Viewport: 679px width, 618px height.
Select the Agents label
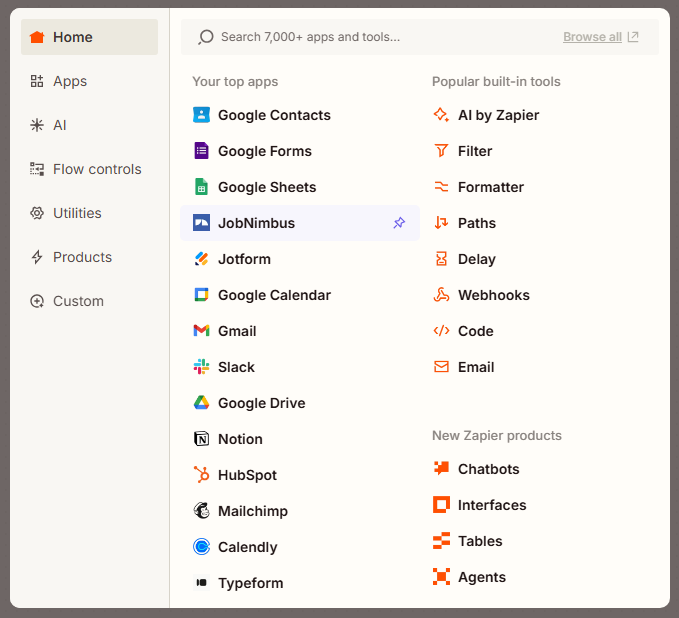pos(482,576)
